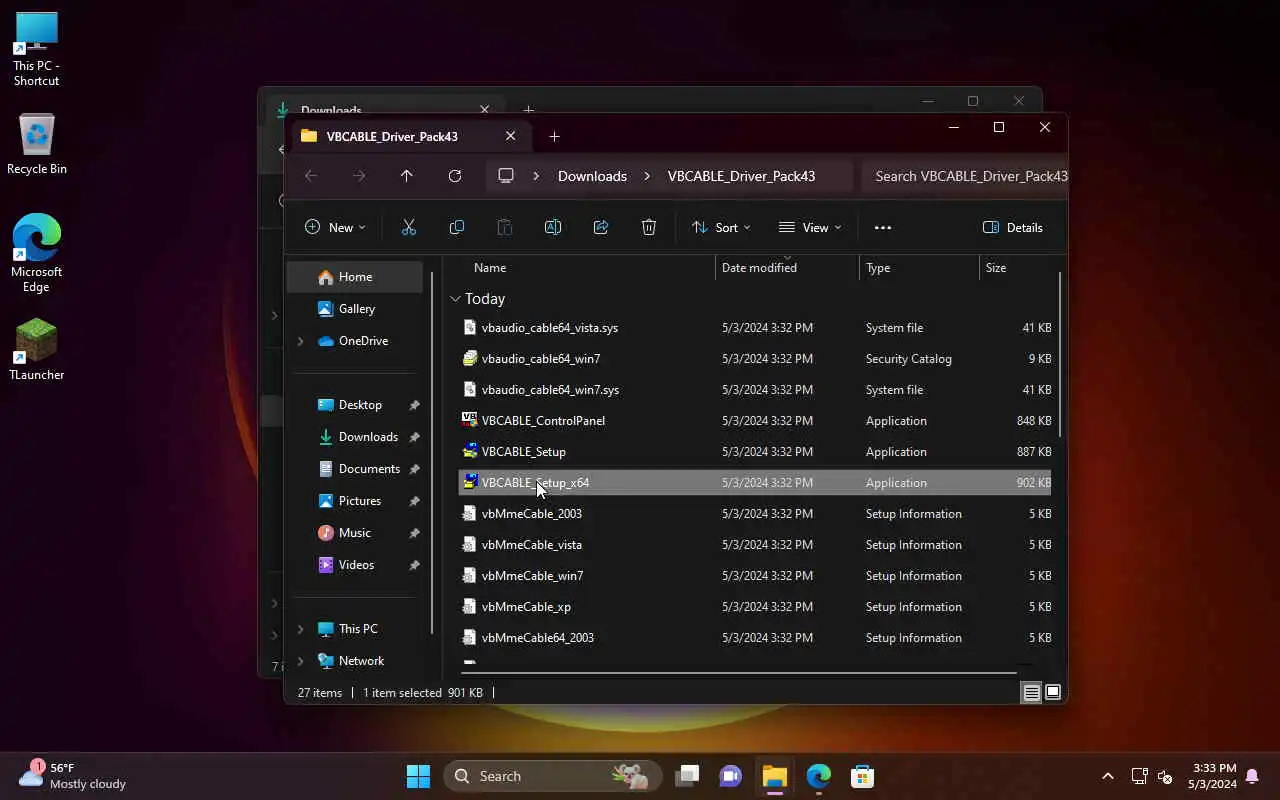Select the TLauncher desktop icon

tap(37, 350)
